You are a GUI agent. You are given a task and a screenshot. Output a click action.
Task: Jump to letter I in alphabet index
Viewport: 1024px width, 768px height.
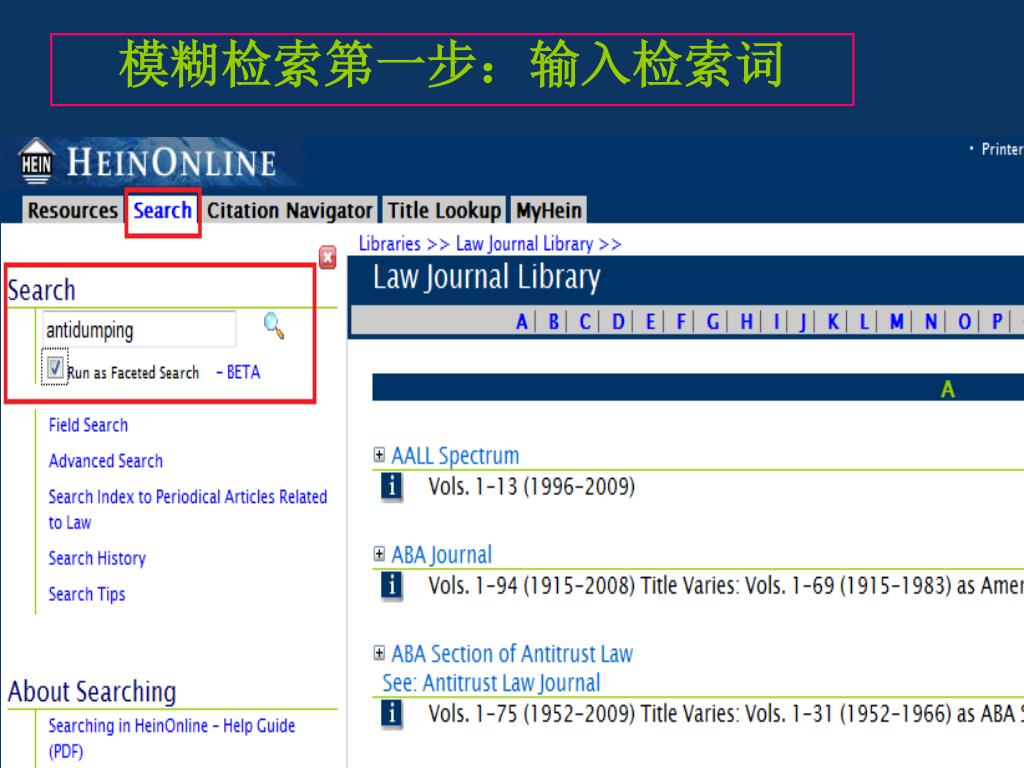(776, 321)
